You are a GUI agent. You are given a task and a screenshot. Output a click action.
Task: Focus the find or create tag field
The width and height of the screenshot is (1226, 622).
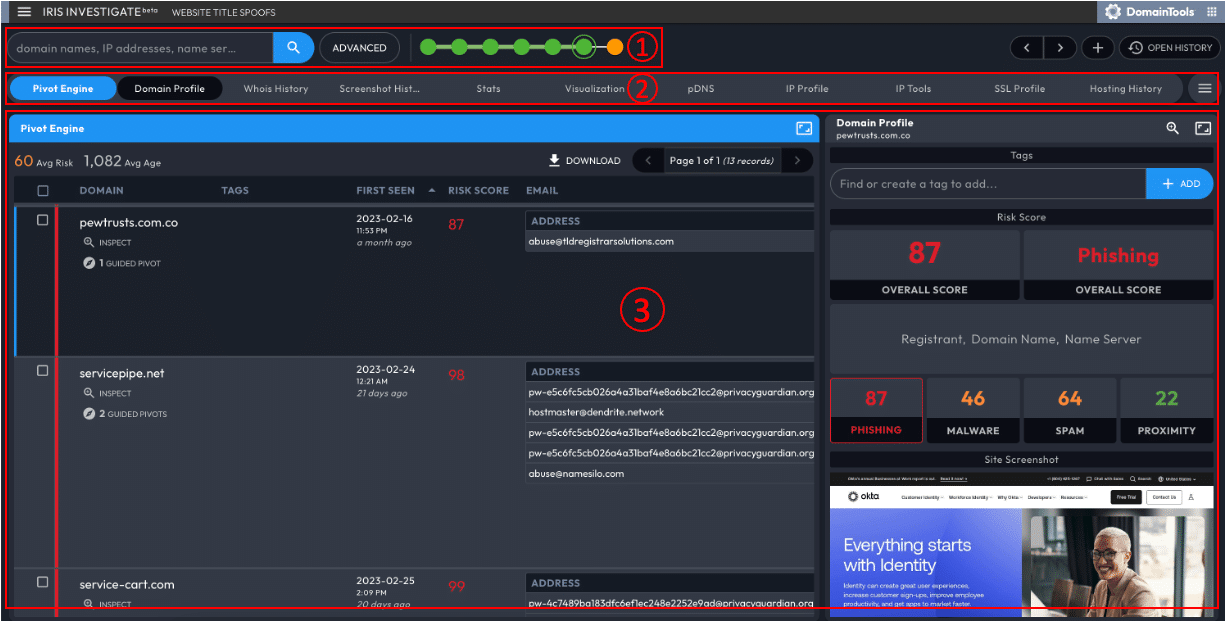point(988,184)
